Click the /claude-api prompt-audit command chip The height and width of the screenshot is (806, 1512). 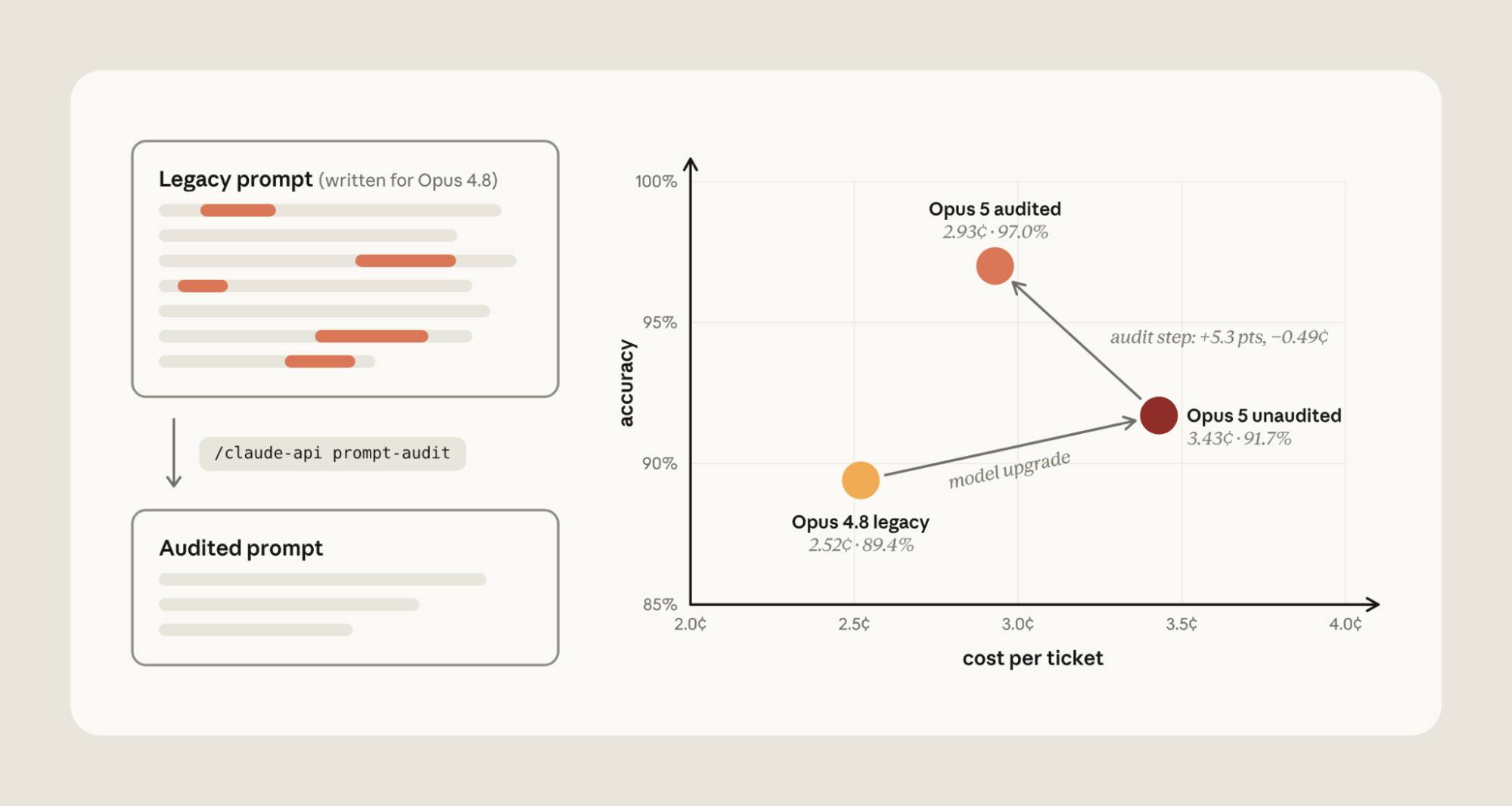pos(332,454)
